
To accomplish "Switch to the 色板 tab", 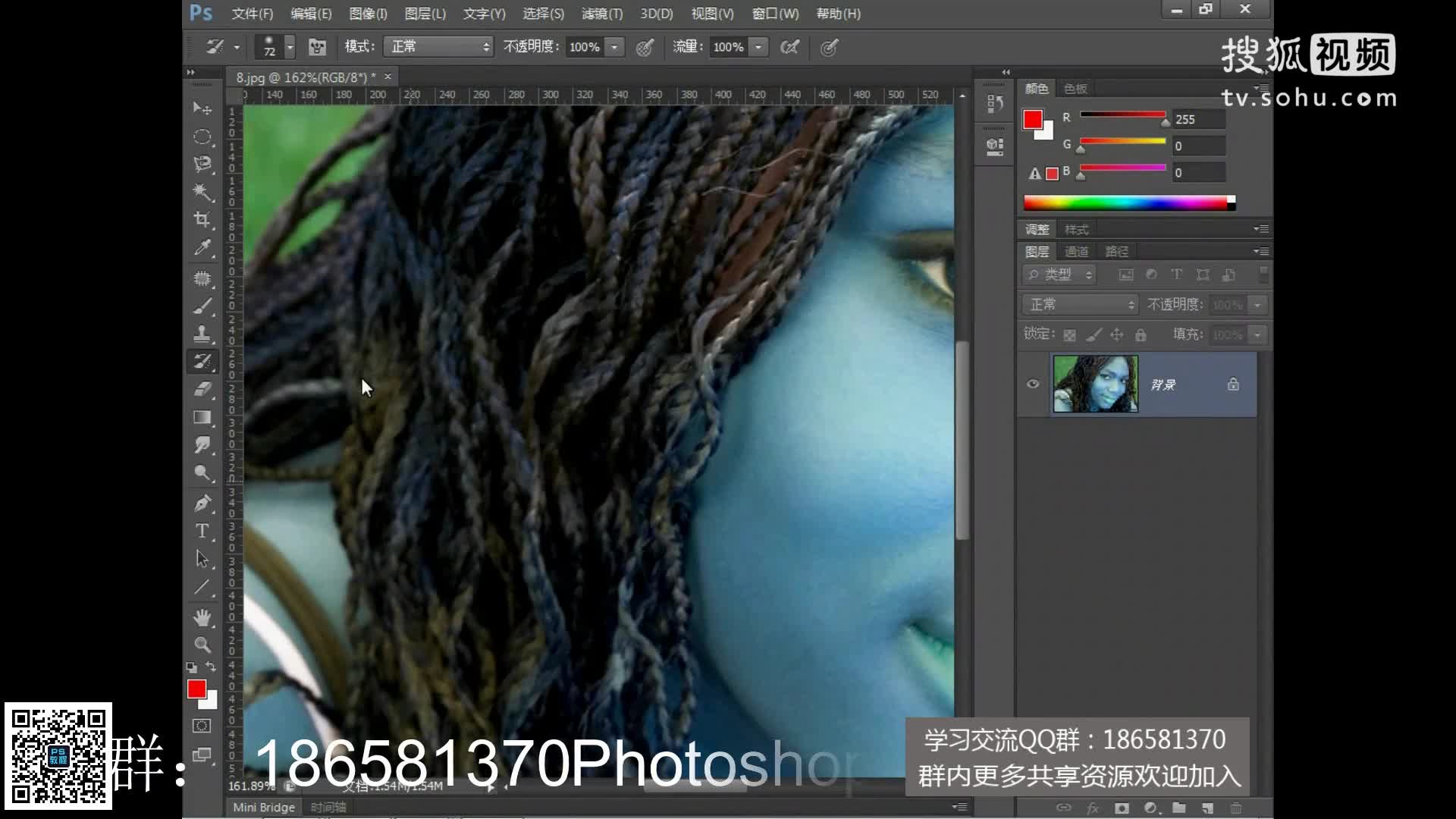I will click(x=1075, y=89).
